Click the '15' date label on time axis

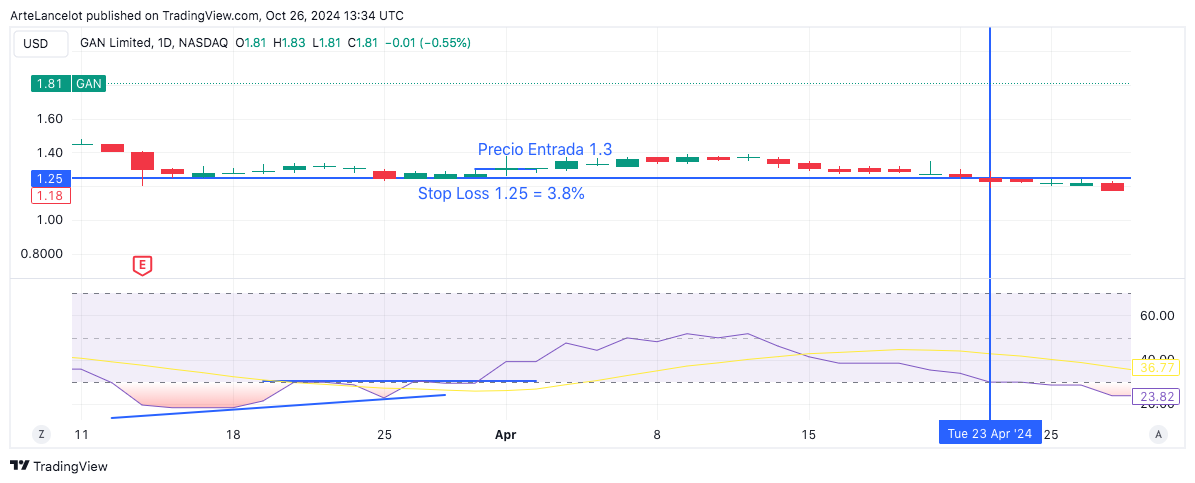(x=809, y=434)
